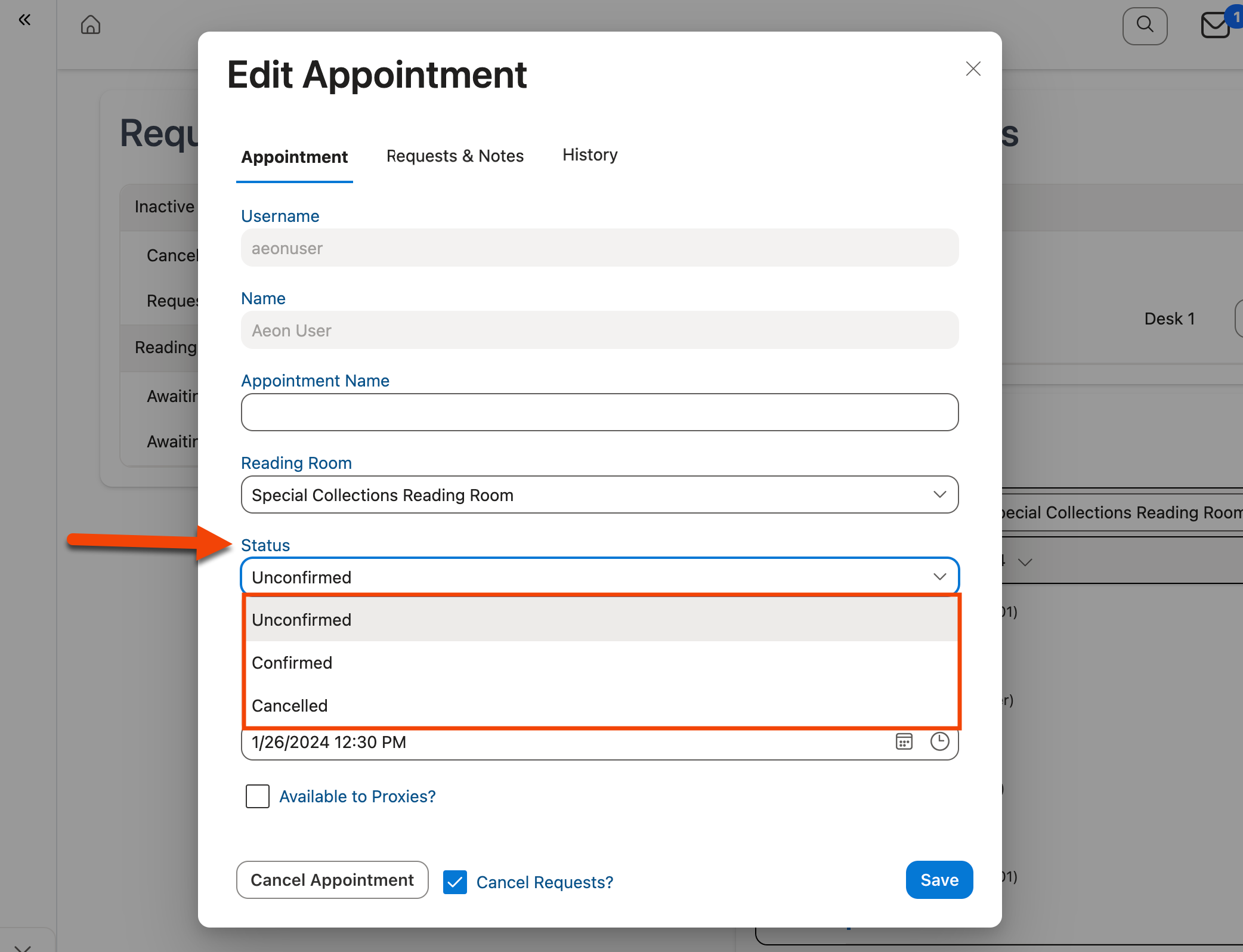This screenshot has width=1243, height=952.
Task: Click the home icon
Action: coord(90,25)
